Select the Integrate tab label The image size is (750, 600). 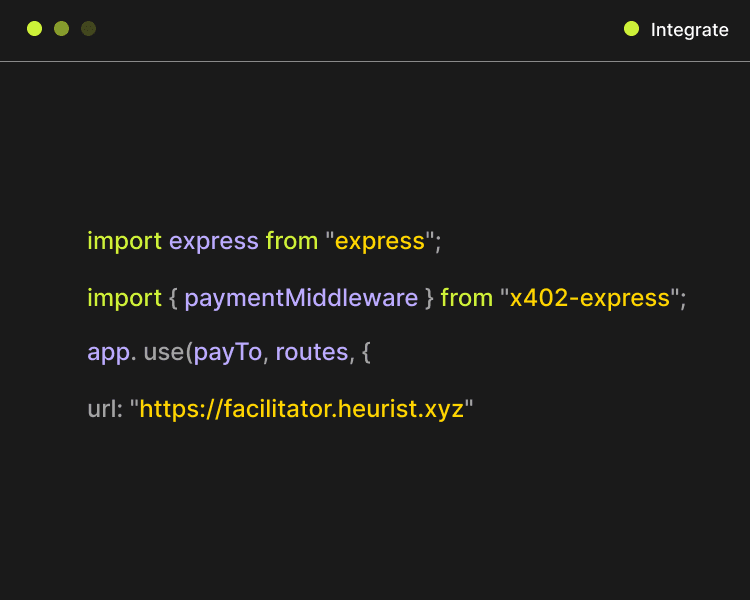click(689, 30)
